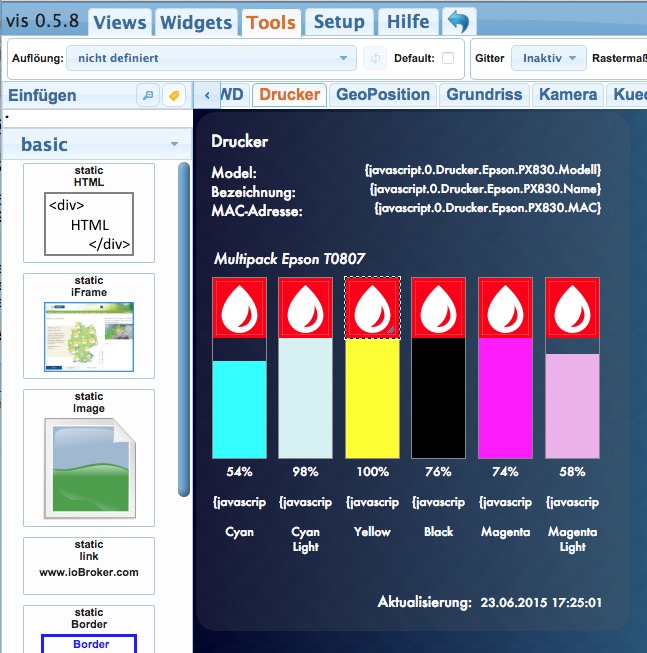Click the Multipack Epson T0807 heading
The image size is (647, 653).
coord(289,259)
